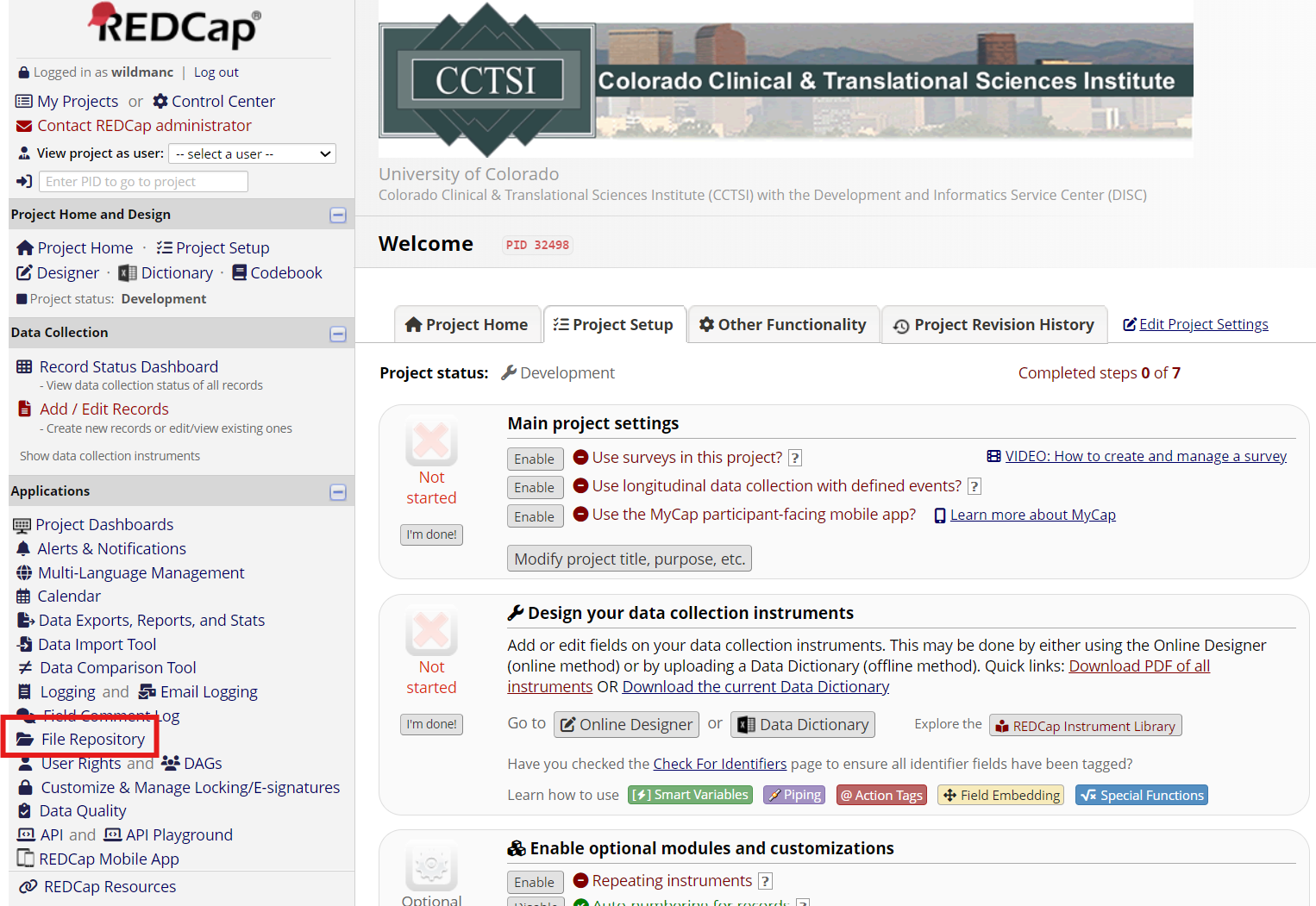Enable surveys in this project
The width and height of the screenshot is (1316, 906).
pos(535,459)
